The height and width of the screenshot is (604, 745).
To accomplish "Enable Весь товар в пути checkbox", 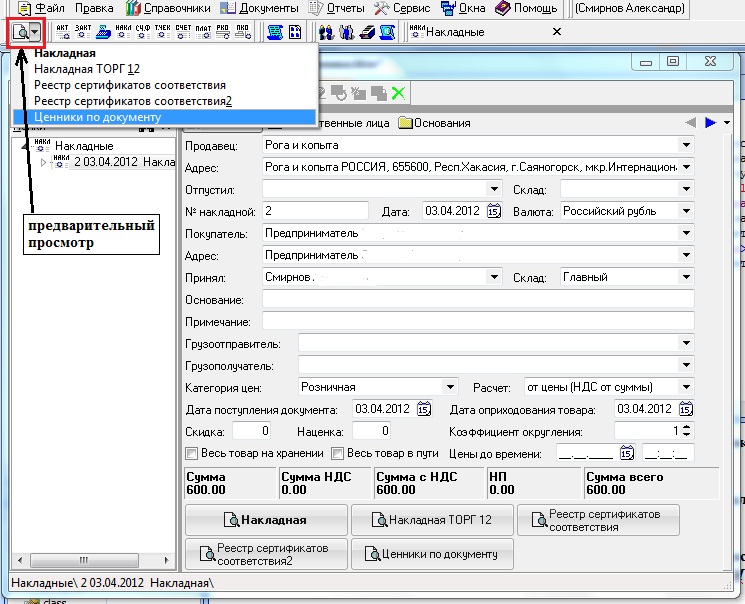I will tap(337, 453).
